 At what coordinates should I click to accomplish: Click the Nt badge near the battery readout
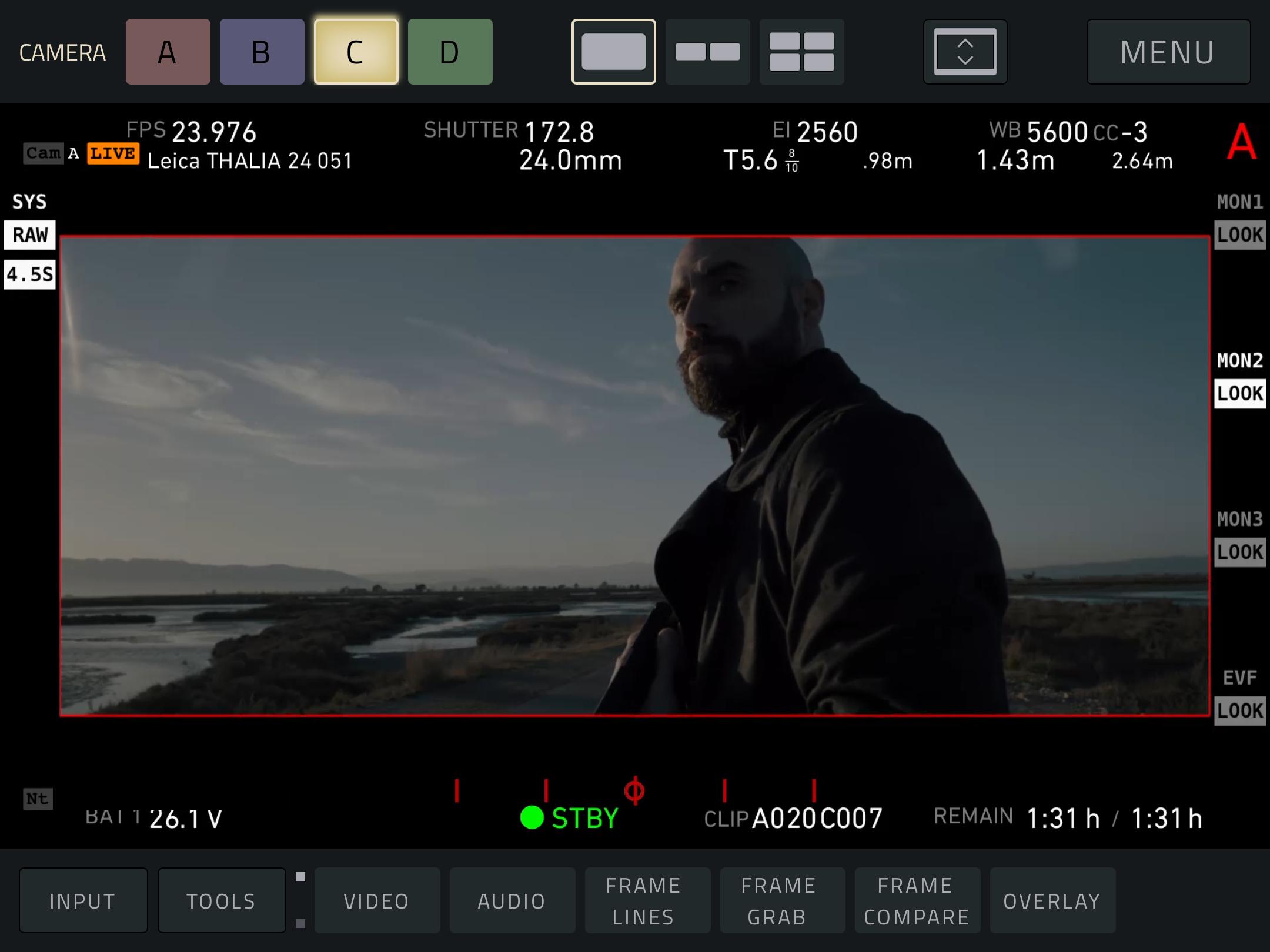tap(38, 799)
